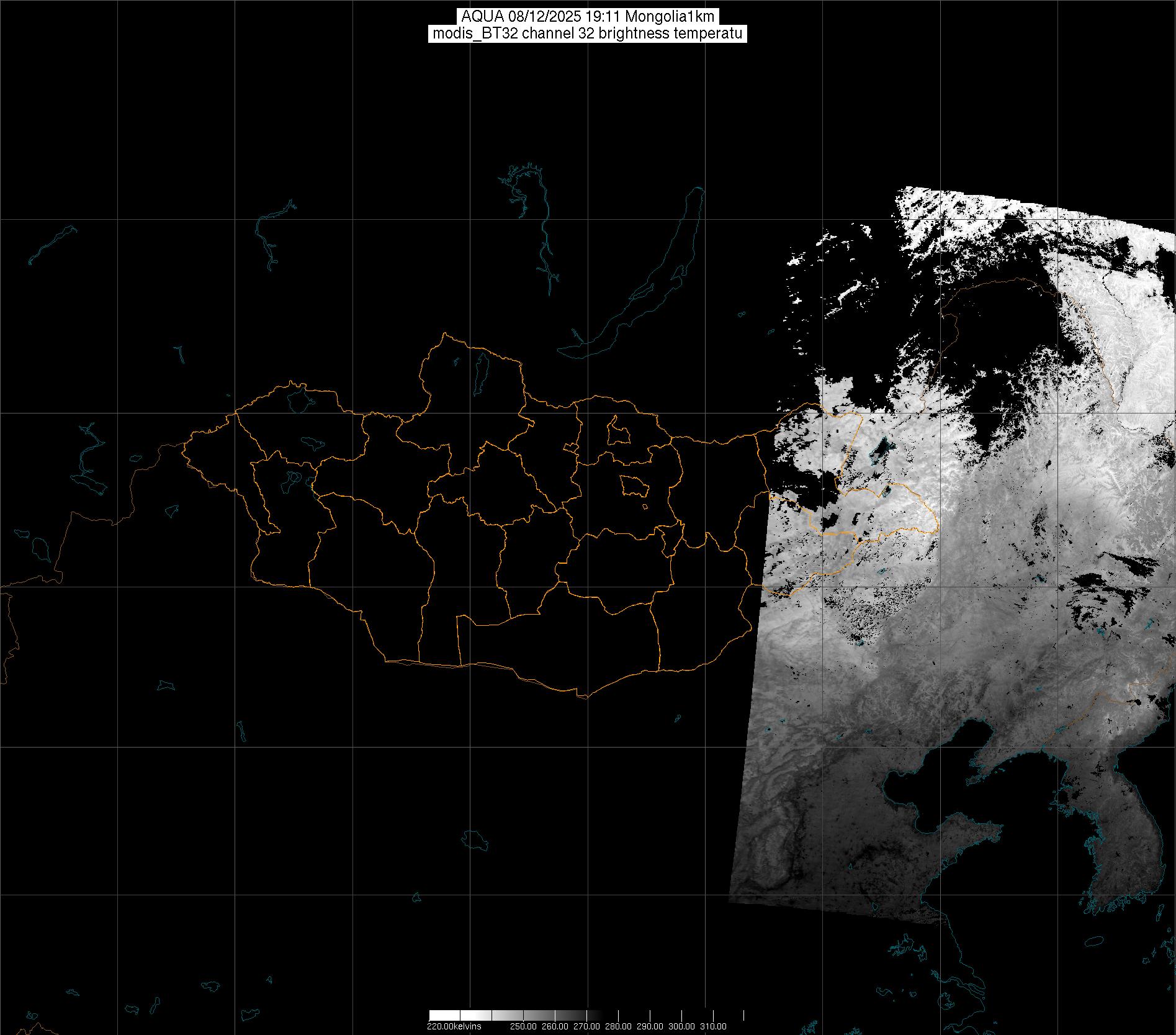The width and height of the screenshot is (1176, 1035).
Task: Click the 270.00 value on the temperature scale
Action: 586,1026
